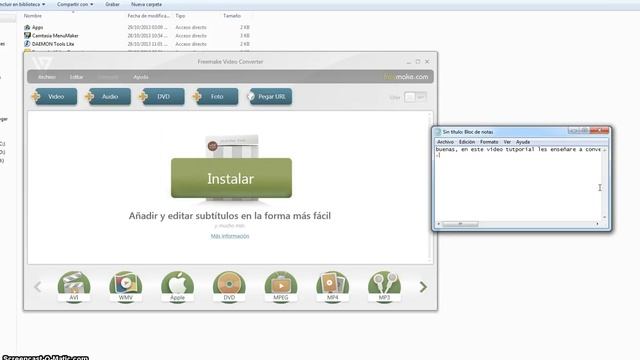The height and width of the screenshot is (360, 640).
Task: Add audio files with the Audio button
Action: tap(108, 97)
